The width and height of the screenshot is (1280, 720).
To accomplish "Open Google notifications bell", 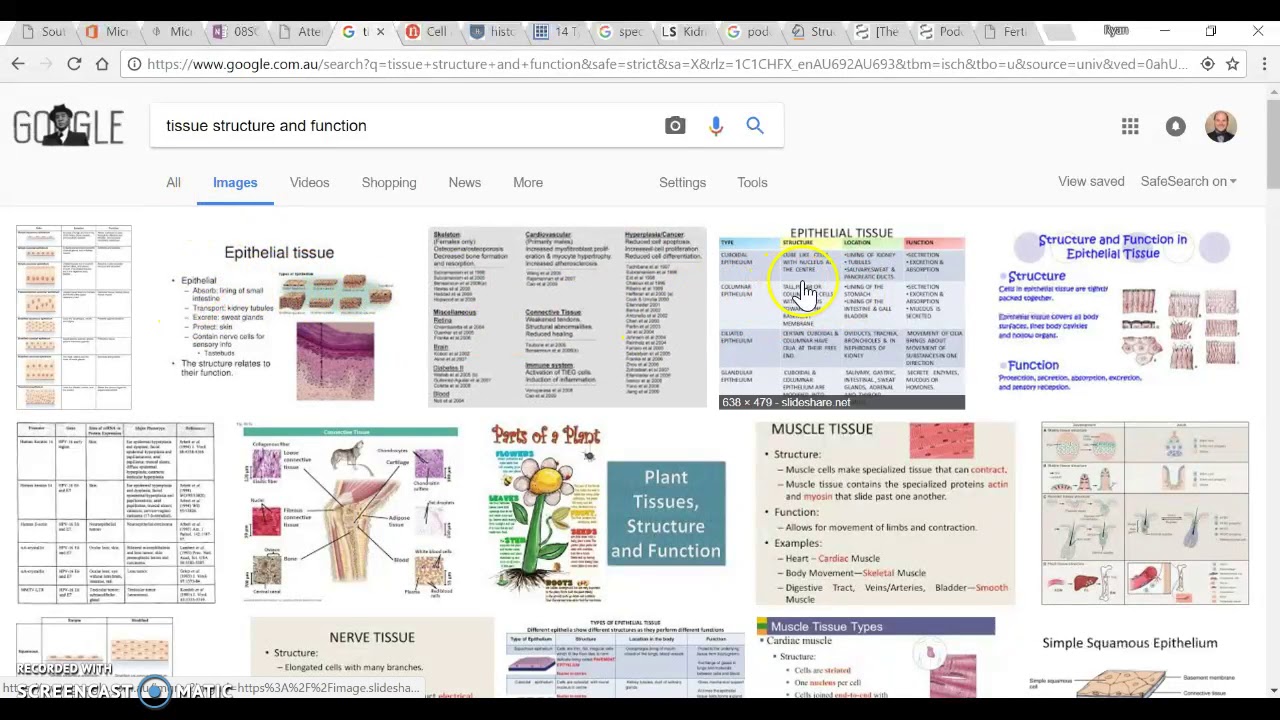I will (1176, 126).
